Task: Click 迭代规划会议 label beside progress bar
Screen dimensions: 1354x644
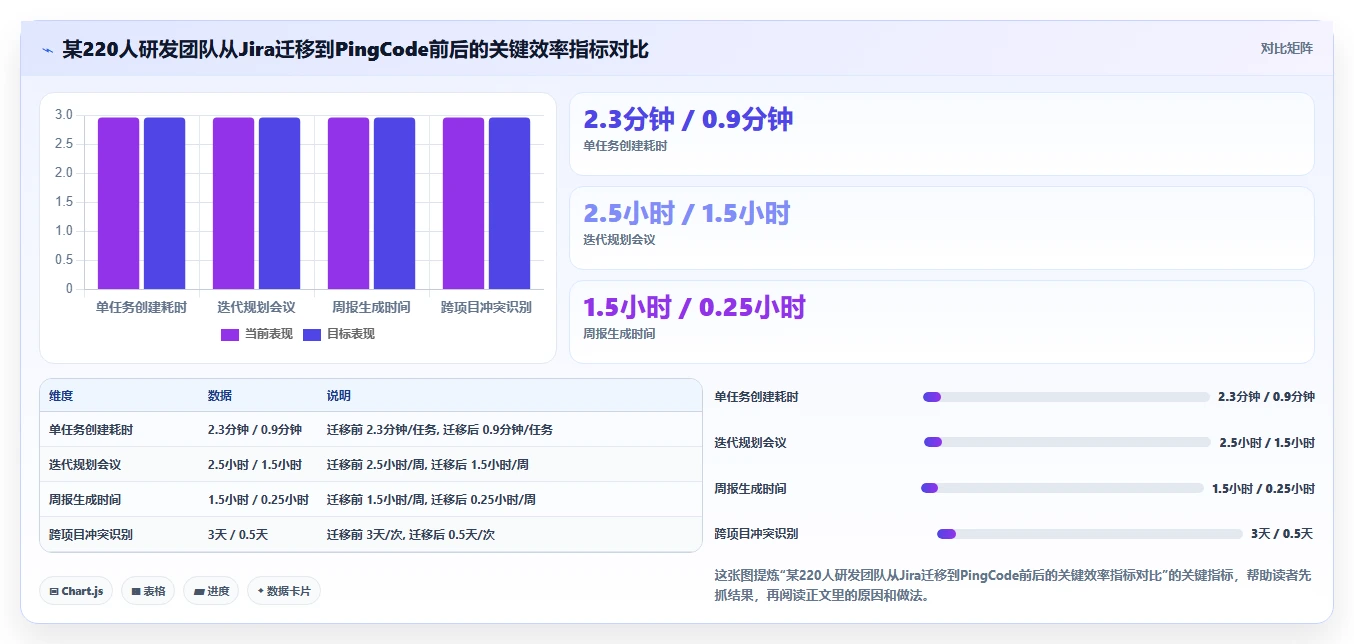Action: 750,443
